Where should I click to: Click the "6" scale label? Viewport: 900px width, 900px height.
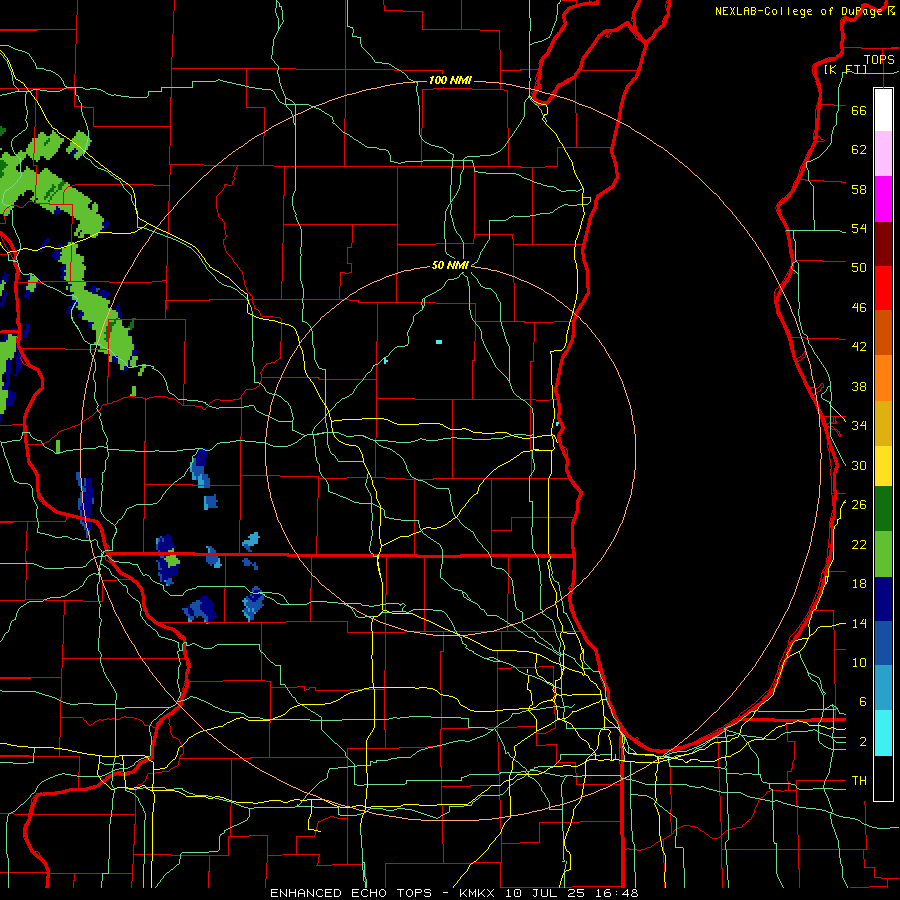(863, 702)
